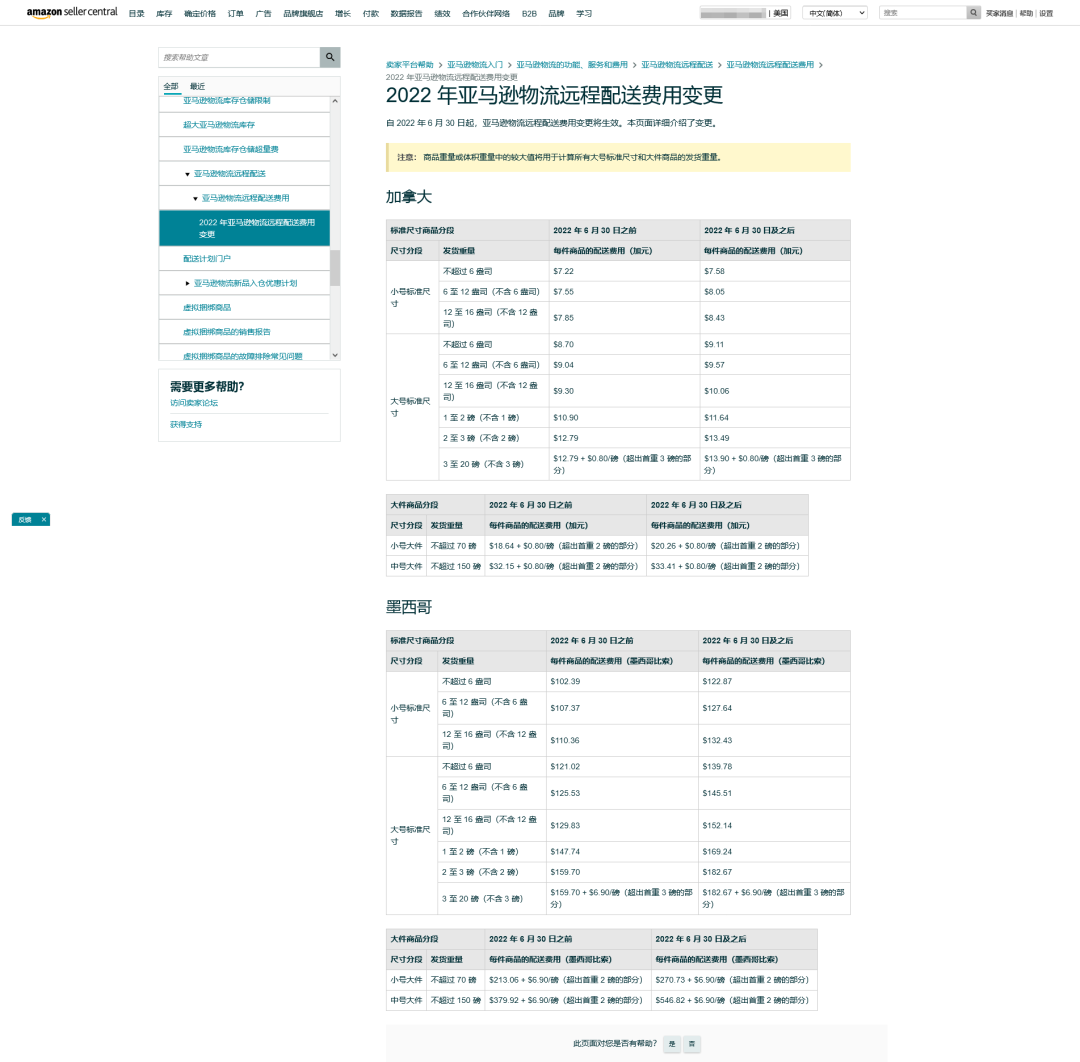Follow breadcrumb 亚马逊物流入门
This screenshot has height=1062, width=1080.
coord(475,65)
